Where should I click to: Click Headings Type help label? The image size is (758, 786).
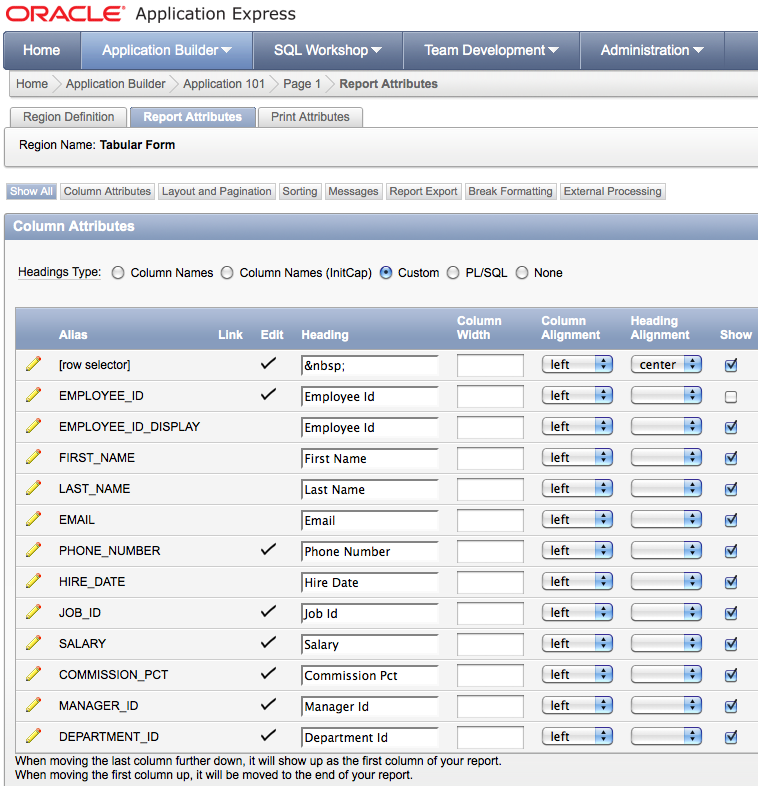60,272
